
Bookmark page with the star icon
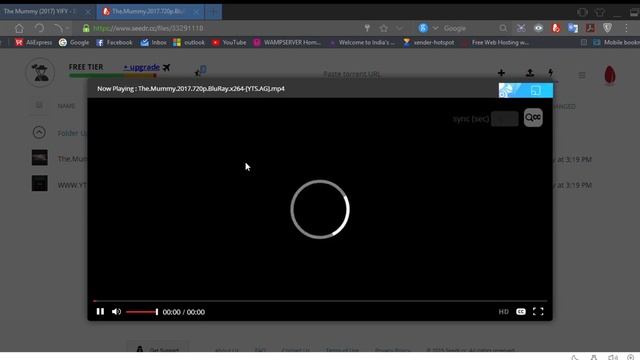pyautogui.click(x=383, y=28)
